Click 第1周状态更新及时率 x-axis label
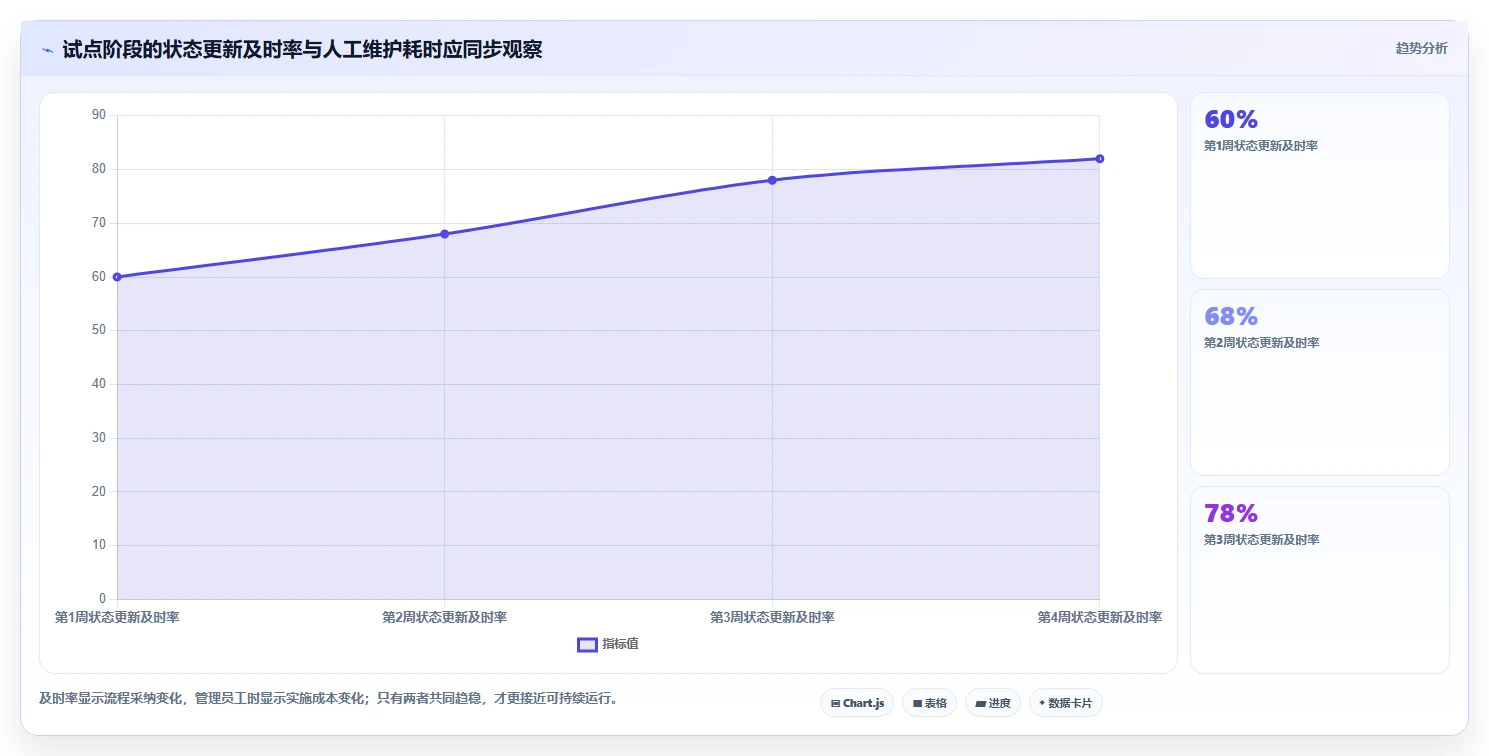This screenshot has width=1489, height=756. click(x=117, y=618)
